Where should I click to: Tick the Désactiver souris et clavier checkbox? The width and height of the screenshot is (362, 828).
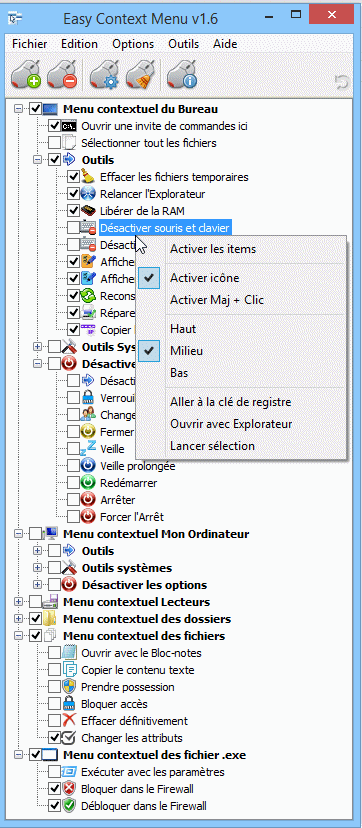pos(73,228)
